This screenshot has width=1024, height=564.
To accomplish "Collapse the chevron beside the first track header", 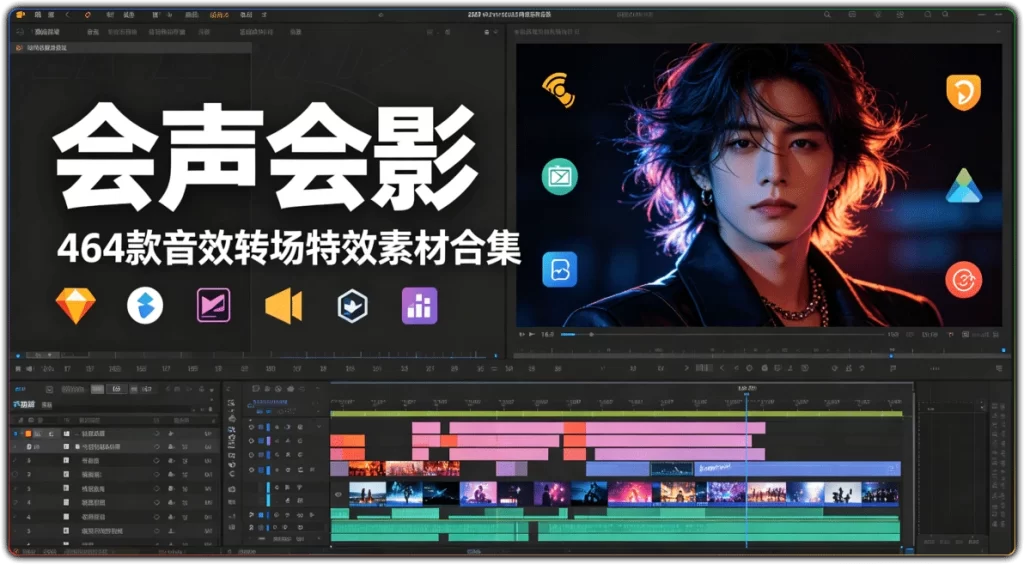I will [319, 427].
